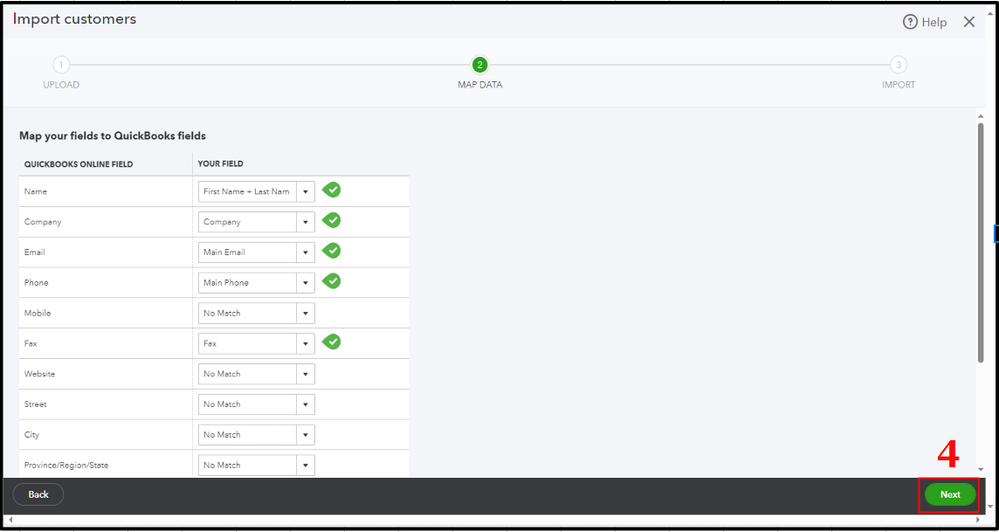Click the Company row label
The image size is (999, 532).
coord(43,222)
